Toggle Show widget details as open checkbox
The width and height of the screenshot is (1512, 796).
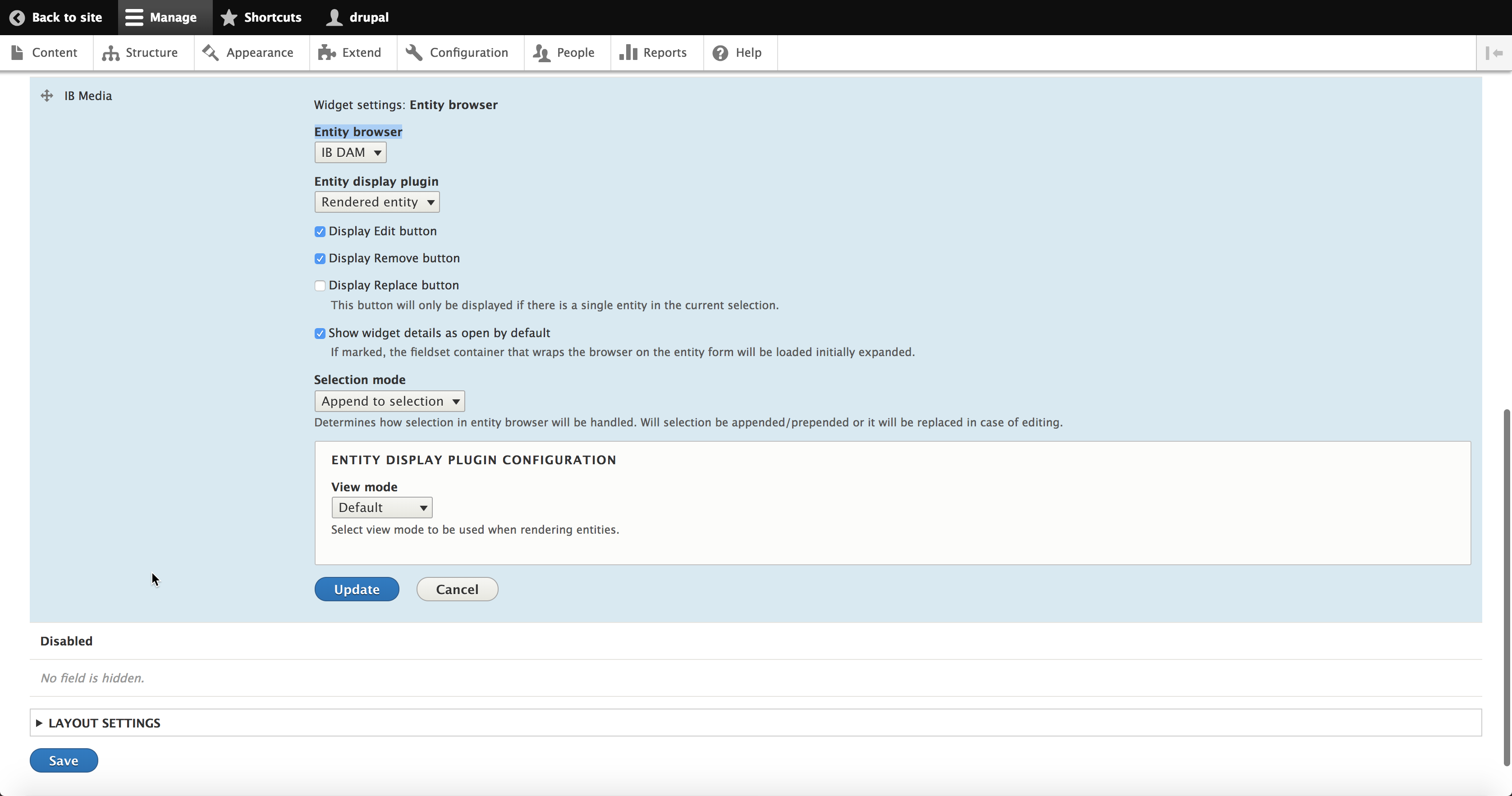[x=320, y=334]
